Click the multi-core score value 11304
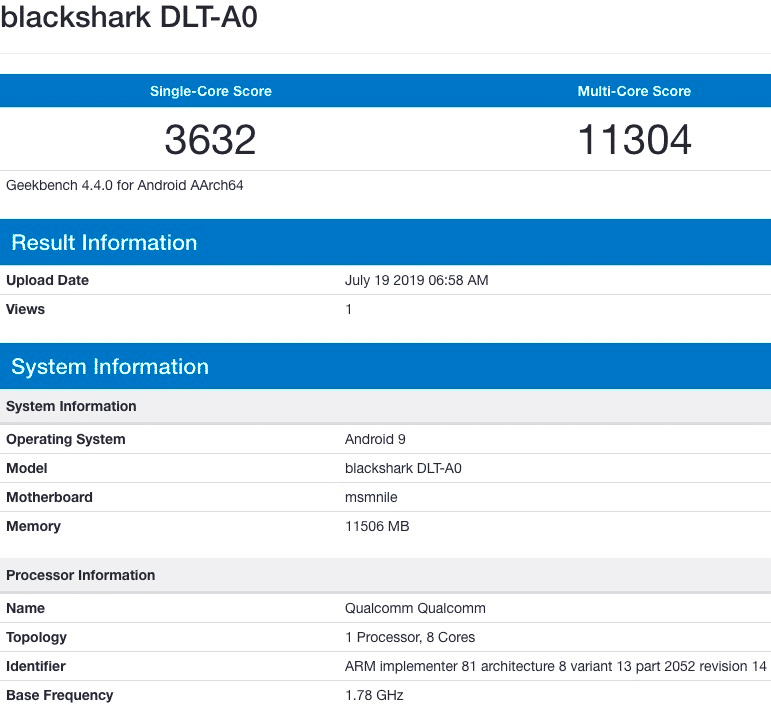Viewport: 771px width, 705px height. 634,140
